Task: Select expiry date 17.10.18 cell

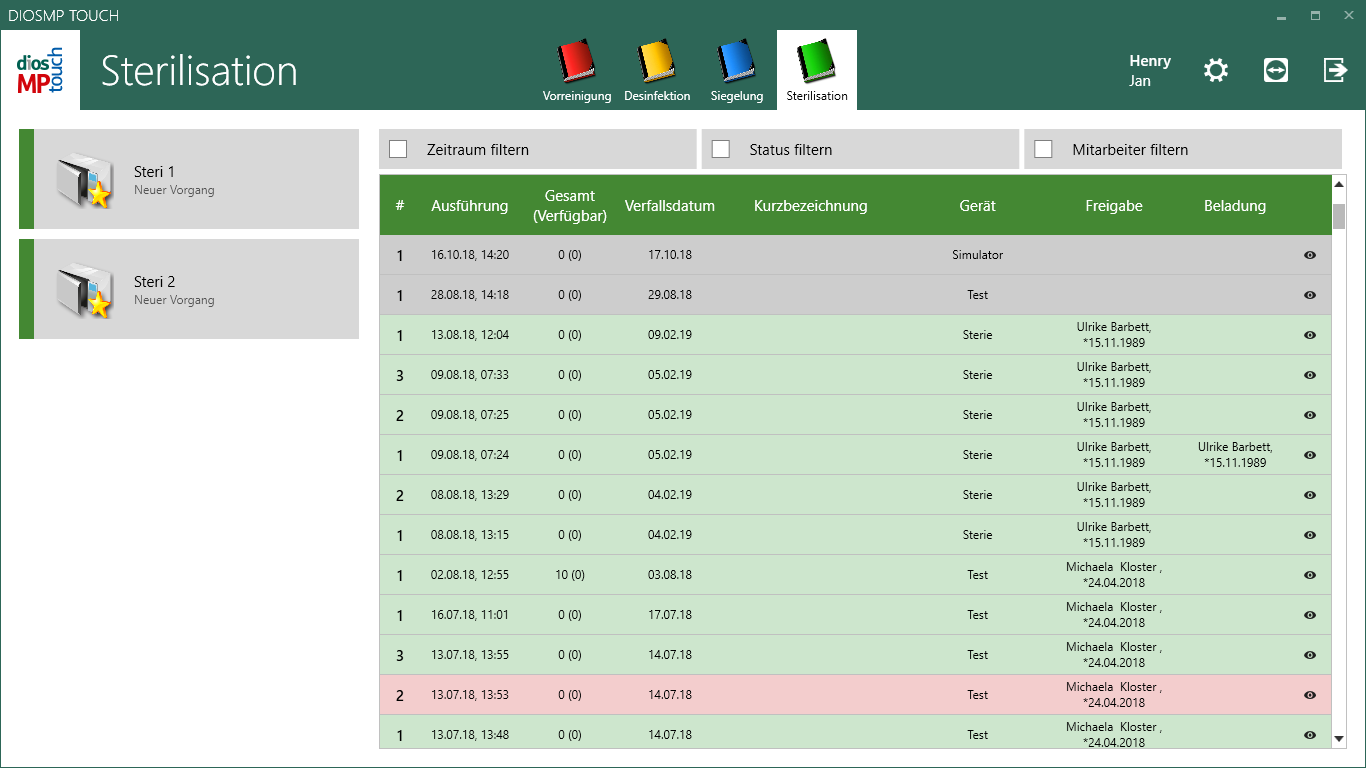Action: [670, 255]
